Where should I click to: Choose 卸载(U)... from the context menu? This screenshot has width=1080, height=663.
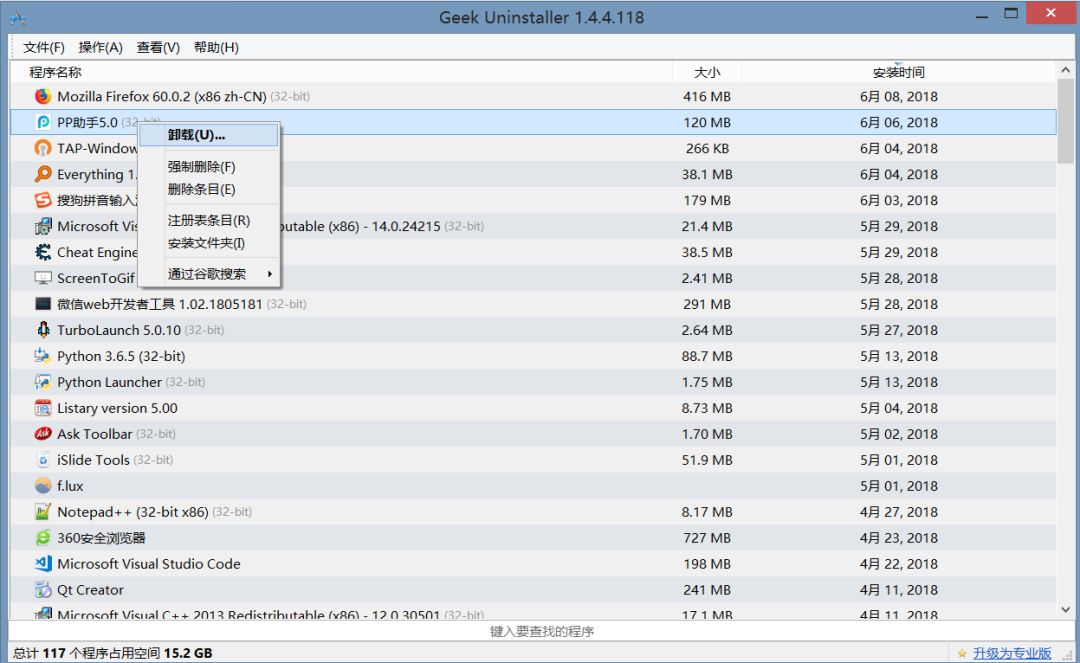[x=196, y=135]
